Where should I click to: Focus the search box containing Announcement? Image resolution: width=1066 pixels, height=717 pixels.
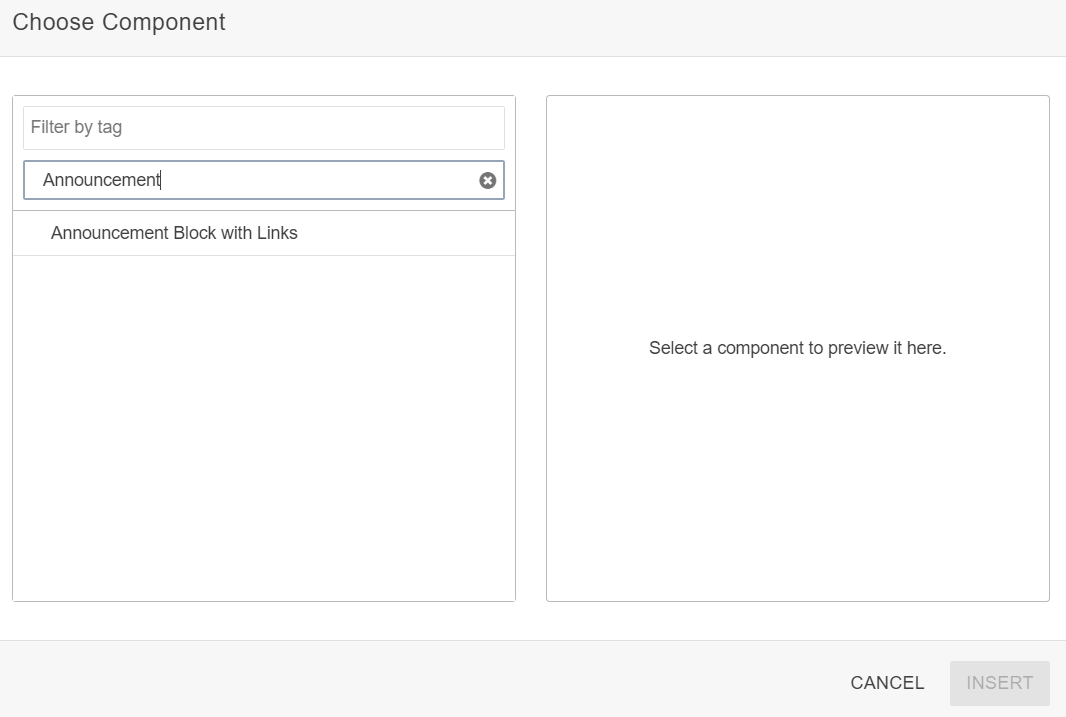264,180
